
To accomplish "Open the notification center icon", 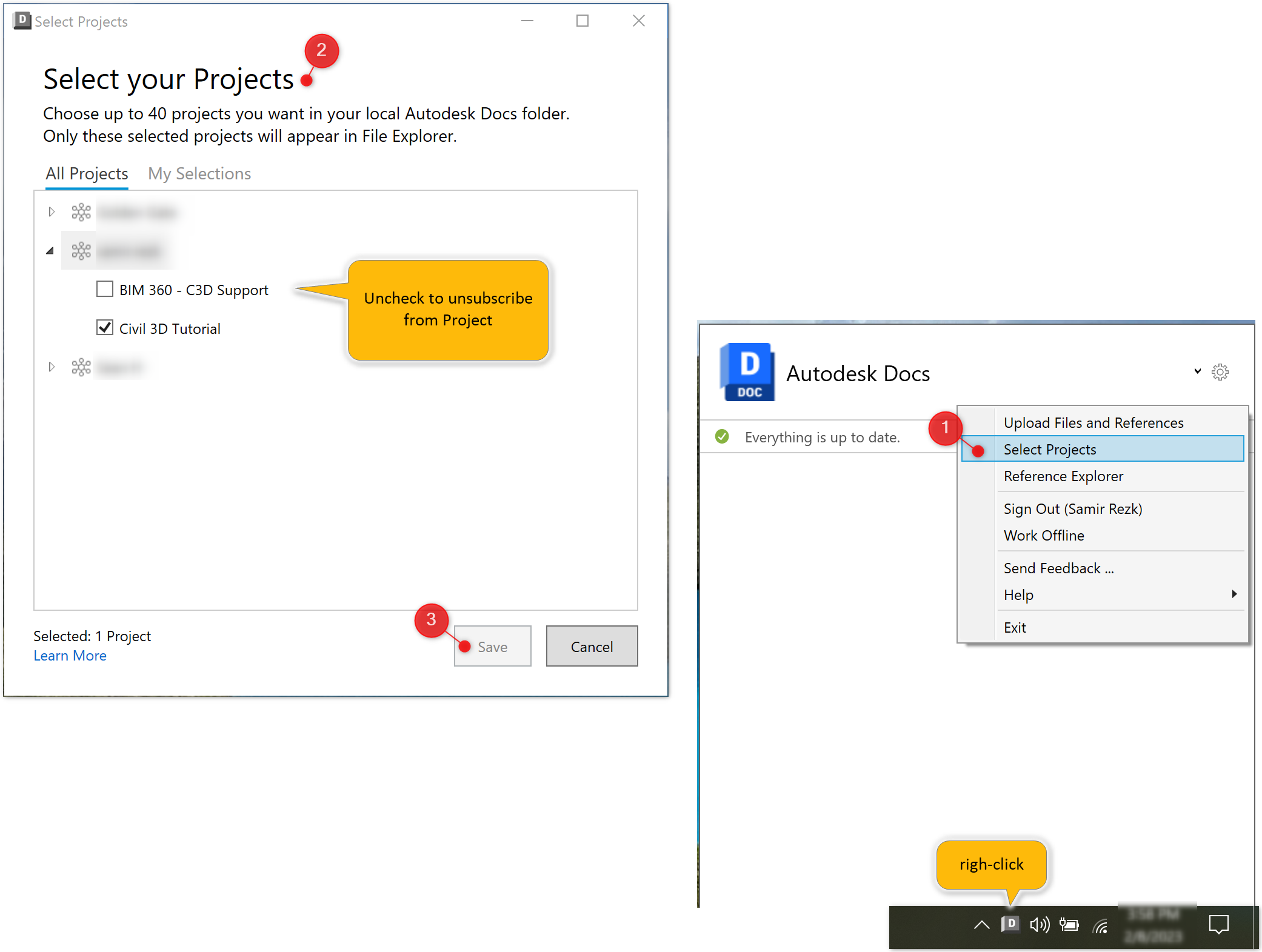I will [1218, 925].
